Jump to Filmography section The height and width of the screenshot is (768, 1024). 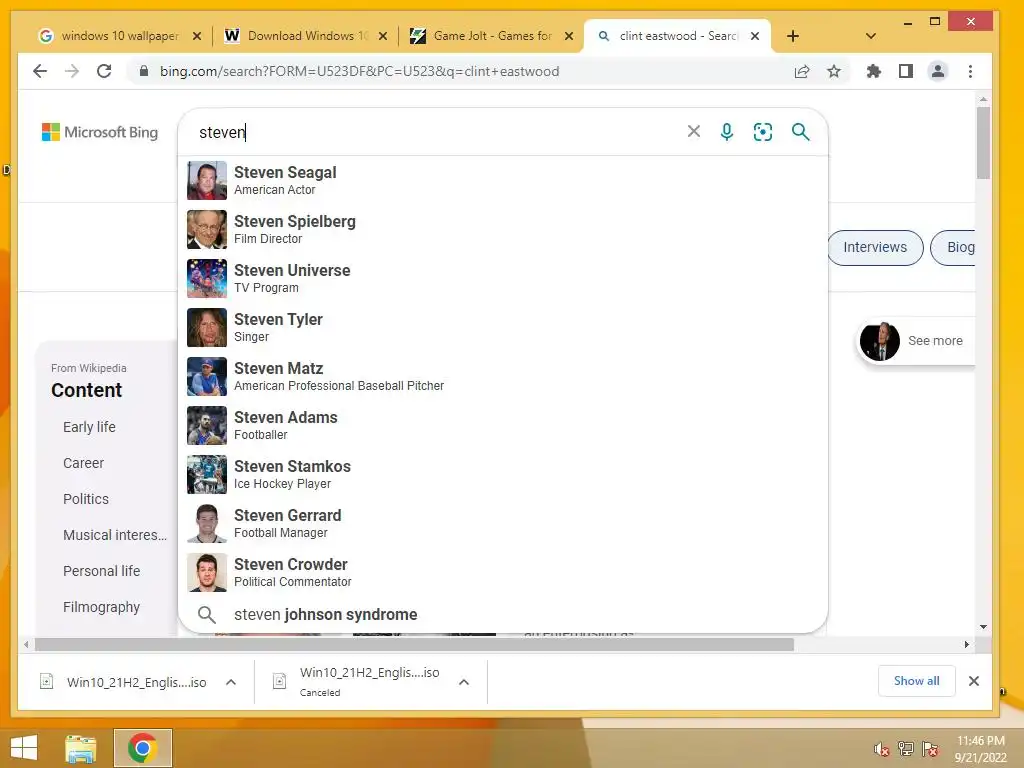click(x=102, y=607)
